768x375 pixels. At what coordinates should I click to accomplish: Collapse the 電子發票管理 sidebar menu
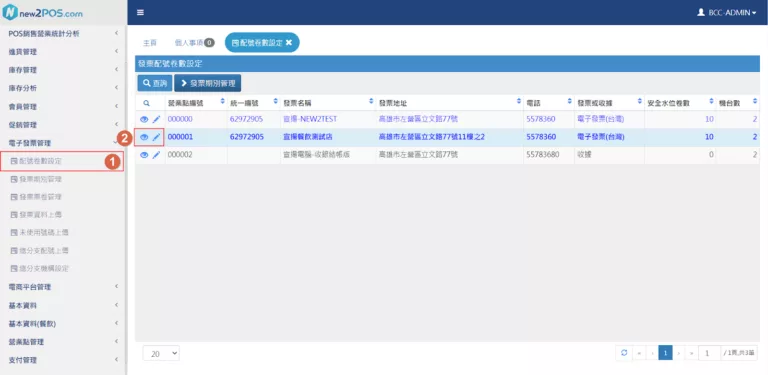pos(63,143)
